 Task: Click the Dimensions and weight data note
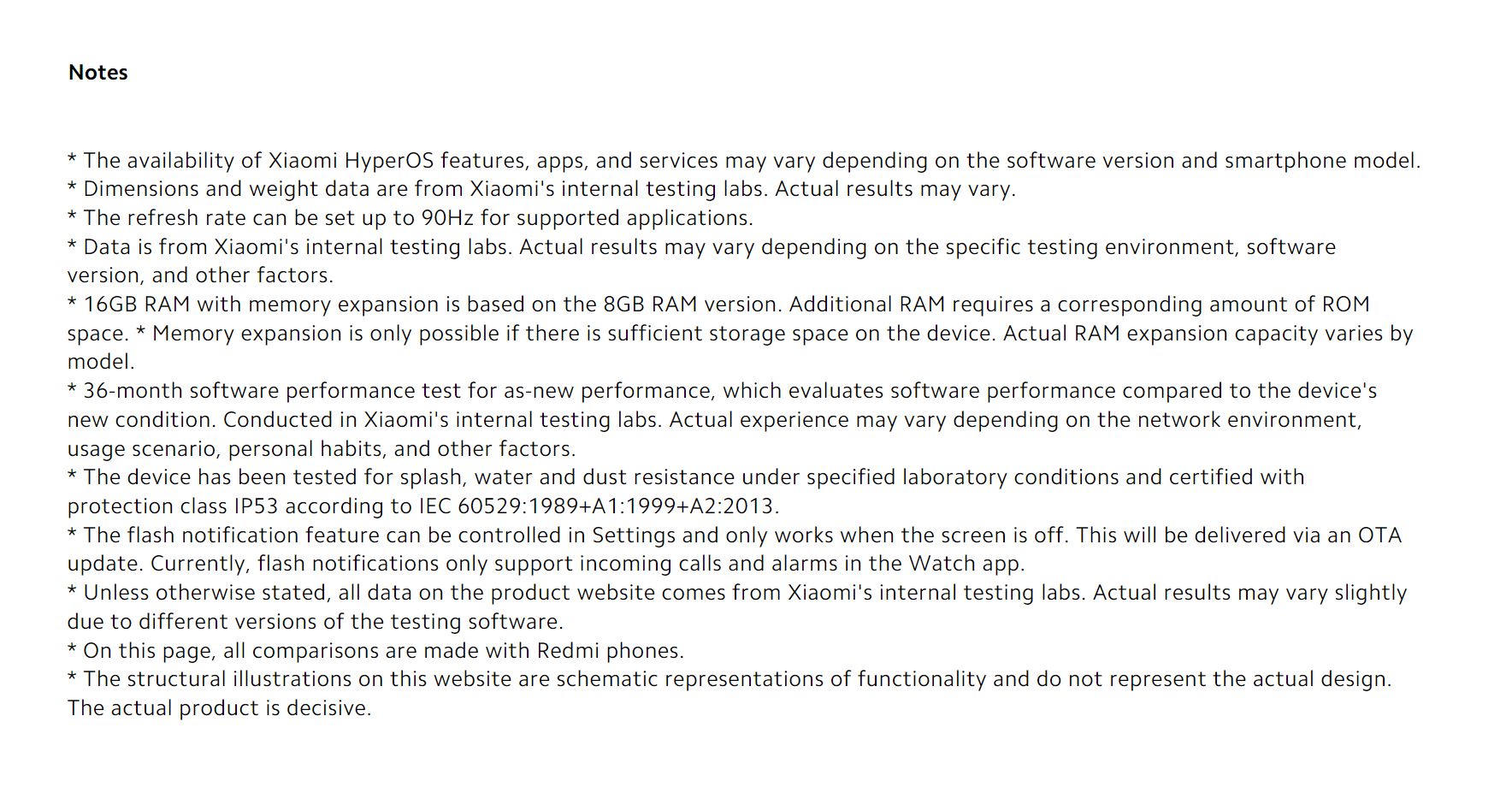[x=541, y=189]
